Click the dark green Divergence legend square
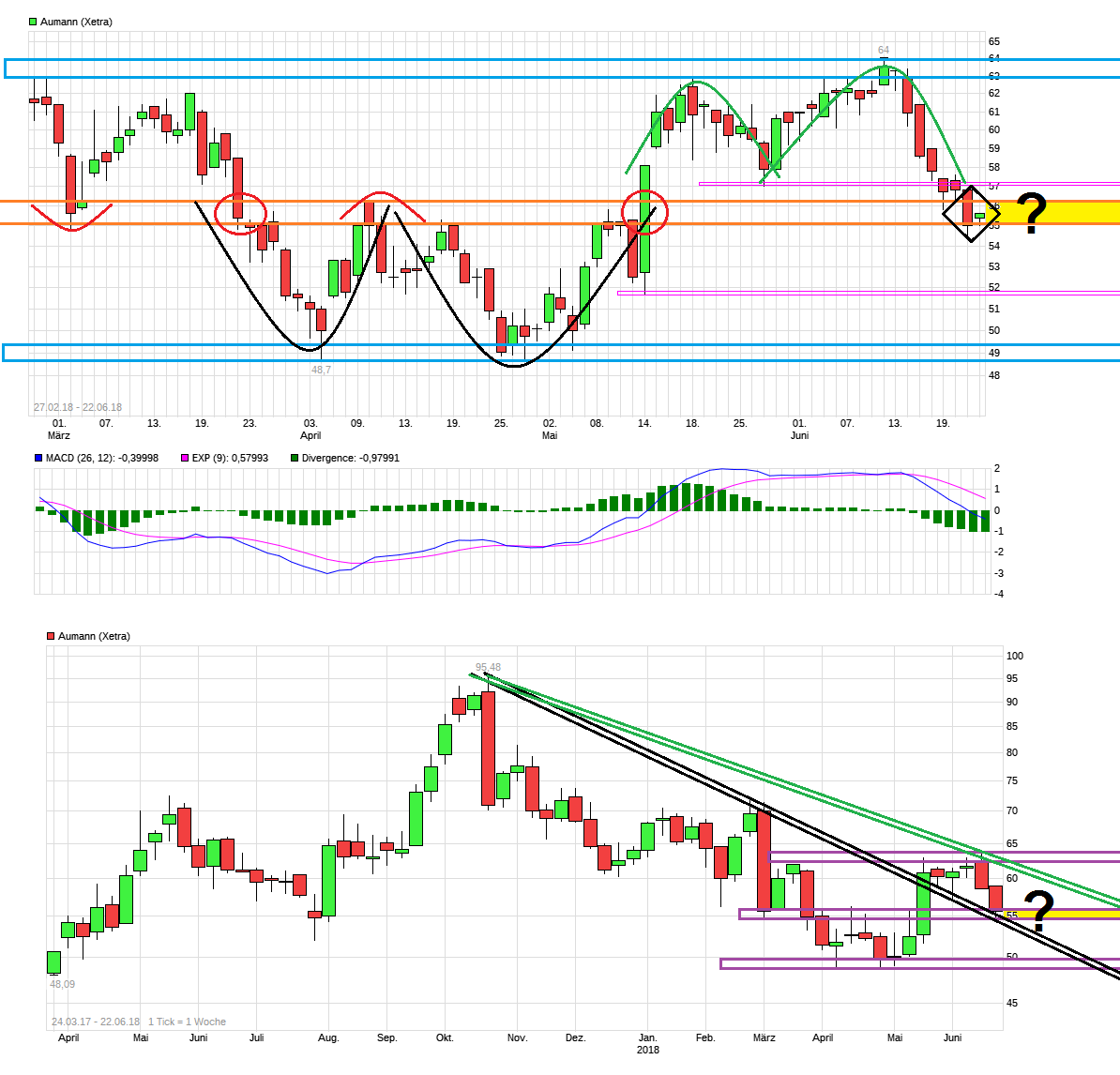This screenshot has height=1075, width=1120. [x=295, y=457]
